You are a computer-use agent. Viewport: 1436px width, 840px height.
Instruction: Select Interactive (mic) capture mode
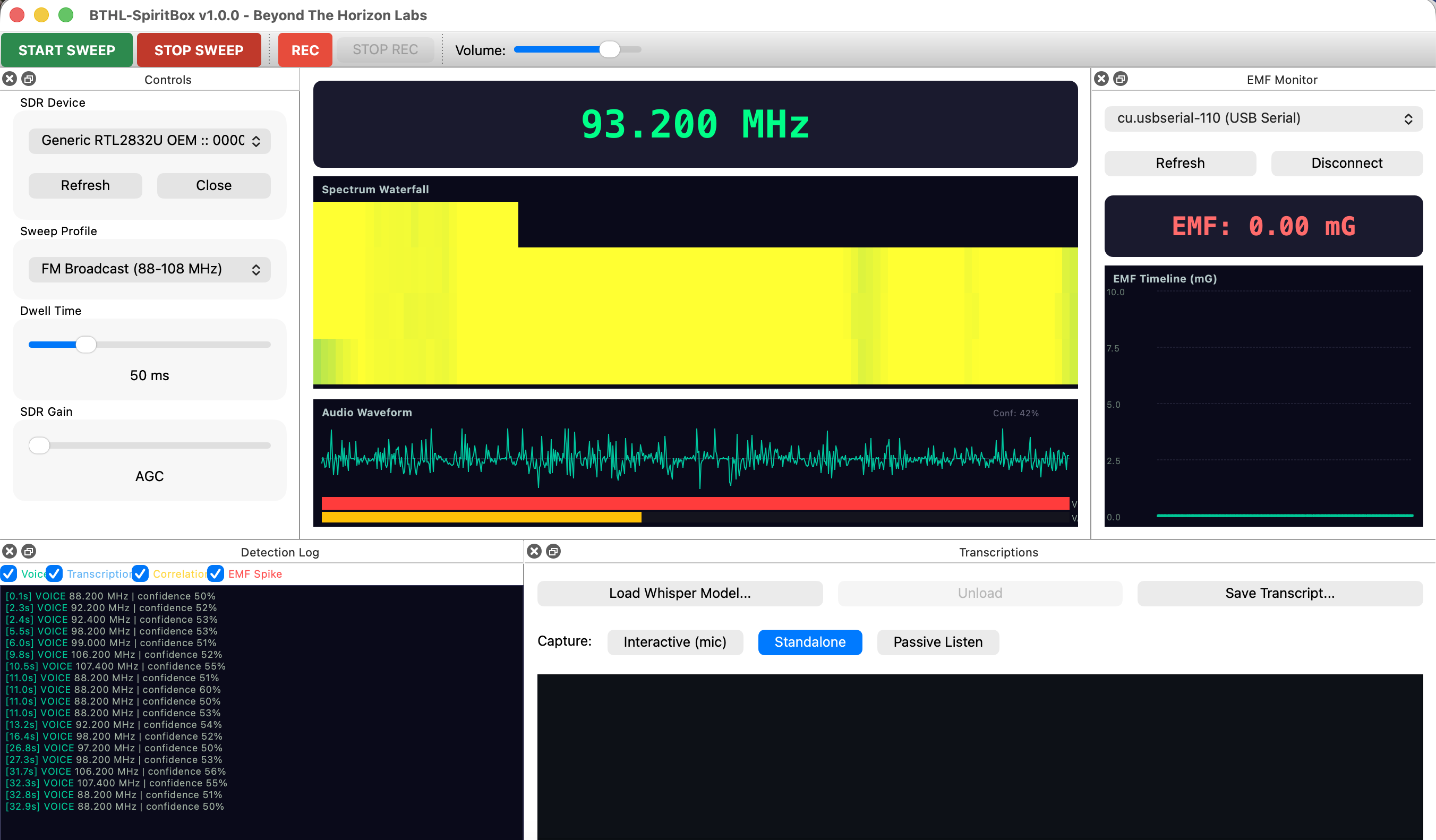[674, 642]
